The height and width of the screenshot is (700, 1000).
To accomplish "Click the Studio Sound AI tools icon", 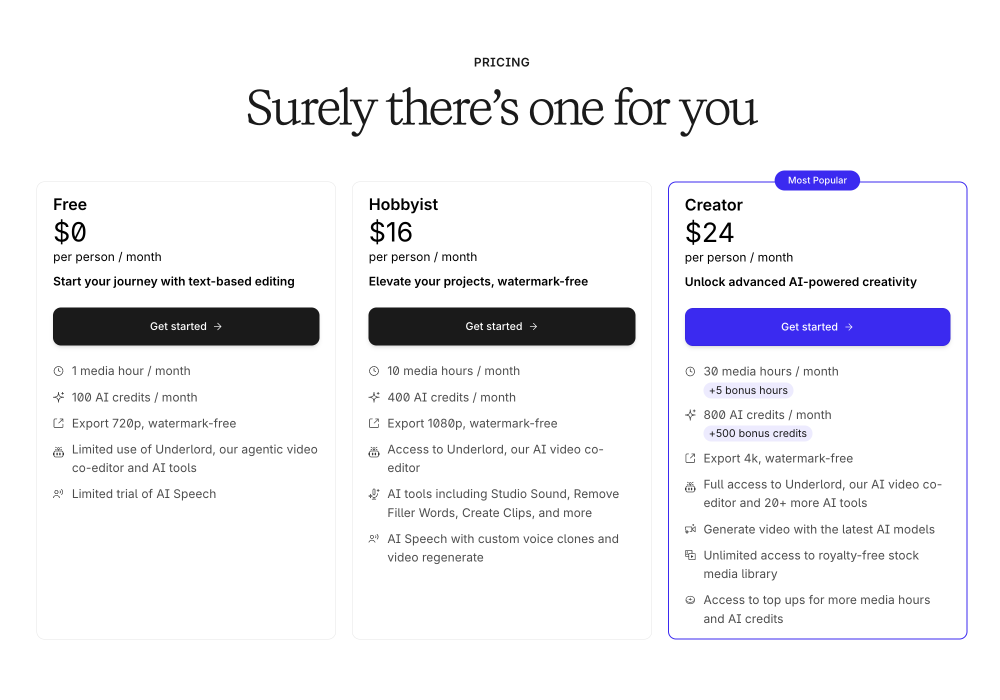I will (x=374, y=494).
